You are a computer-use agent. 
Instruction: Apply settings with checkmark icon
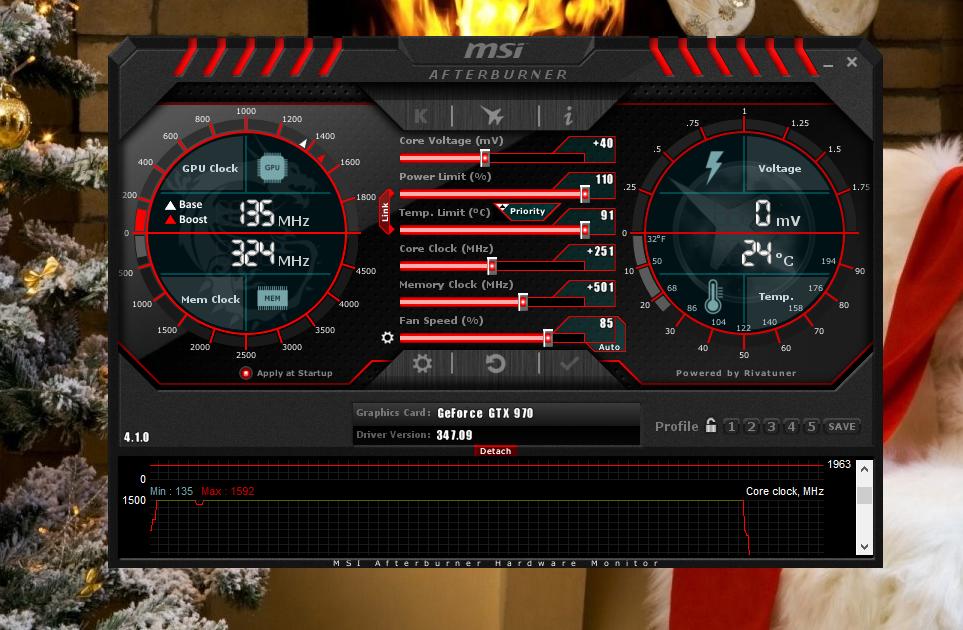click(x=569, y=364)
